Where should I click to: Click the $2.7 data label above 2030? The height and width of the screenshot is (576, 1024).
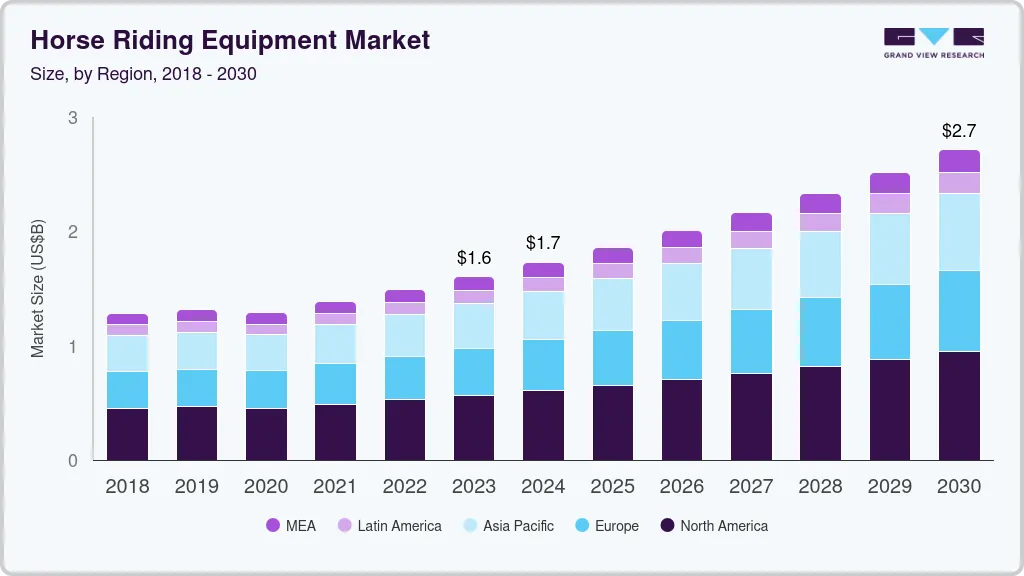click(x=958, y=130)
